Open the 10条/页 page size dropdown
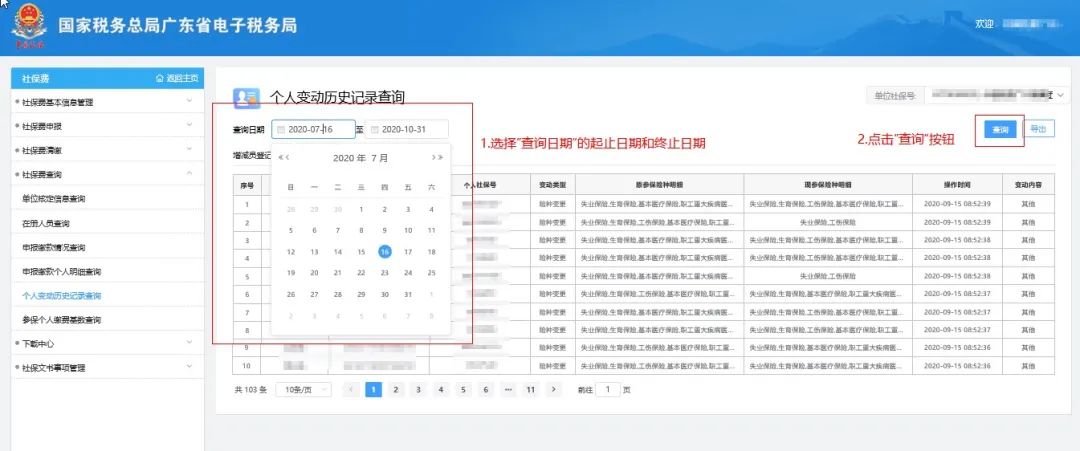Image resolution: width=1080 pixels, height=451 pixels. pyautogui.click(x=303, y=390)
